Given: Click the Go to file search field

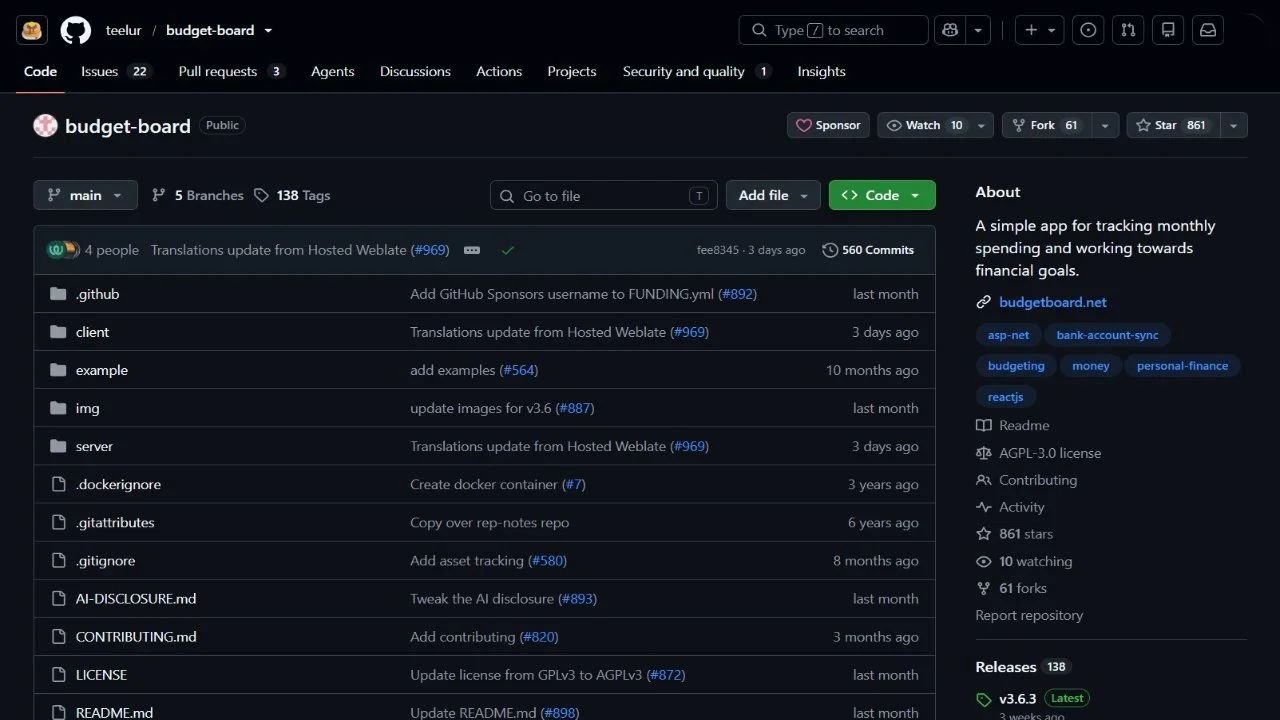Looking at the screenshot, I should [x=604, y=195].
